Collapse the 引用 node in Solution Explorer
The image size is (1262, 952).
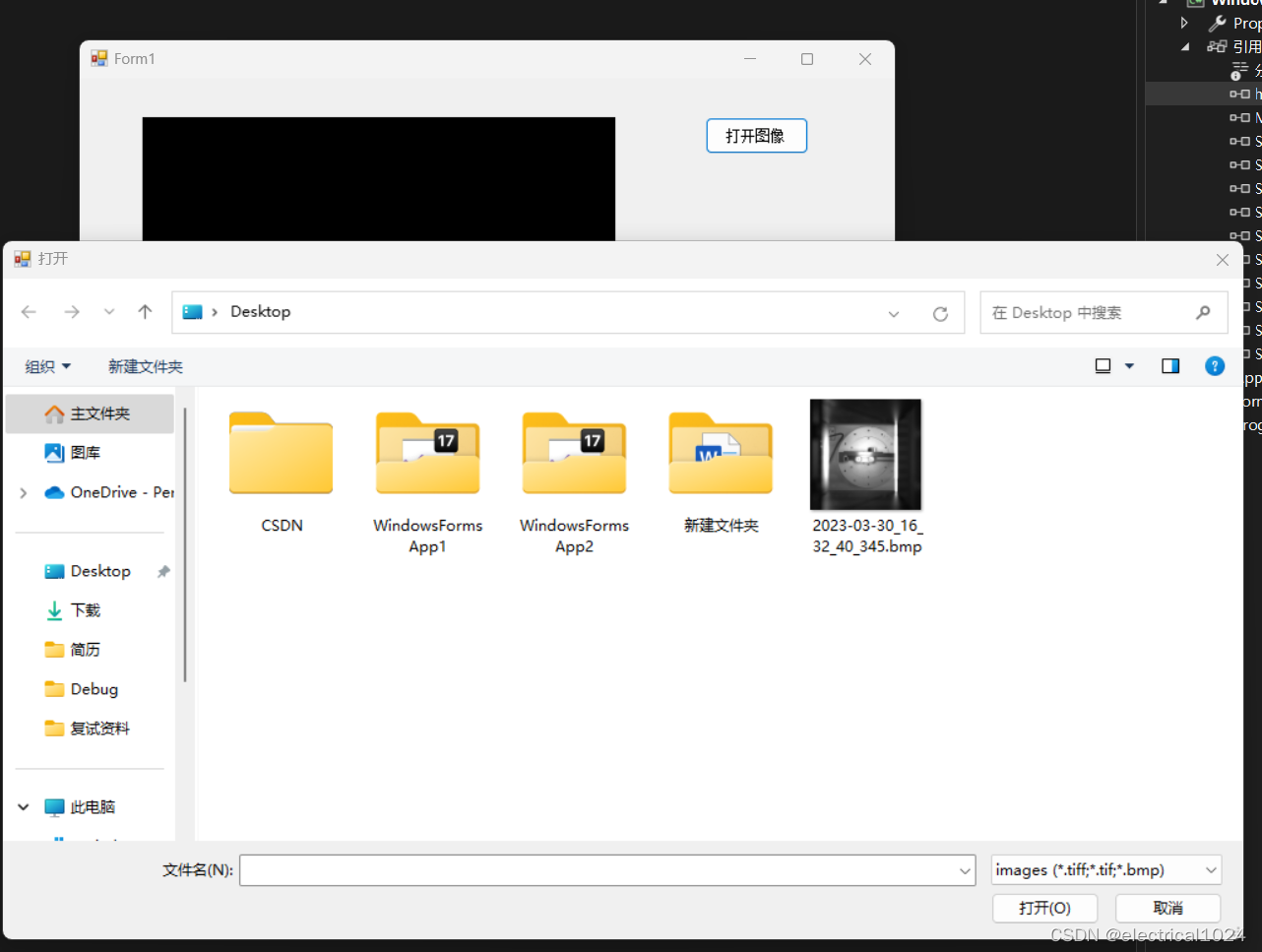point(1185,46)
